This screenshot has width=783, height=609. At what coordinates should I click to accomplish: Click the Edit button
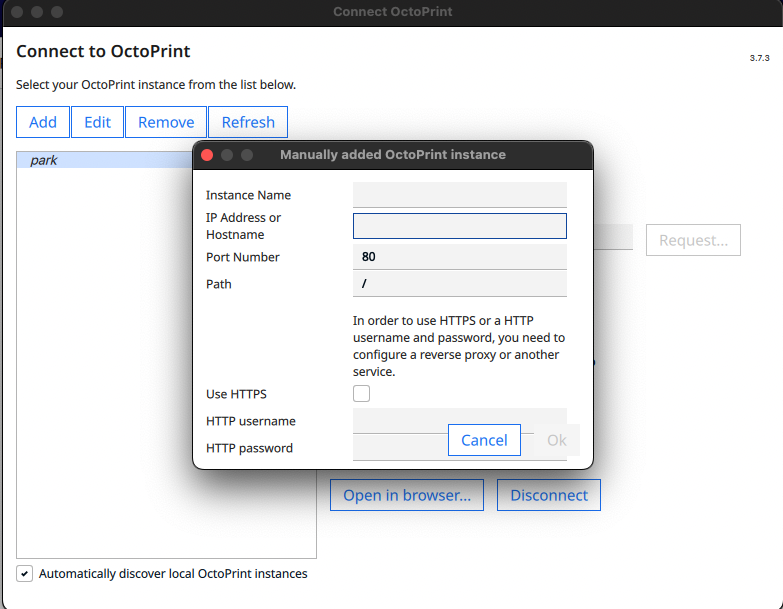click(x=97, y=122)
